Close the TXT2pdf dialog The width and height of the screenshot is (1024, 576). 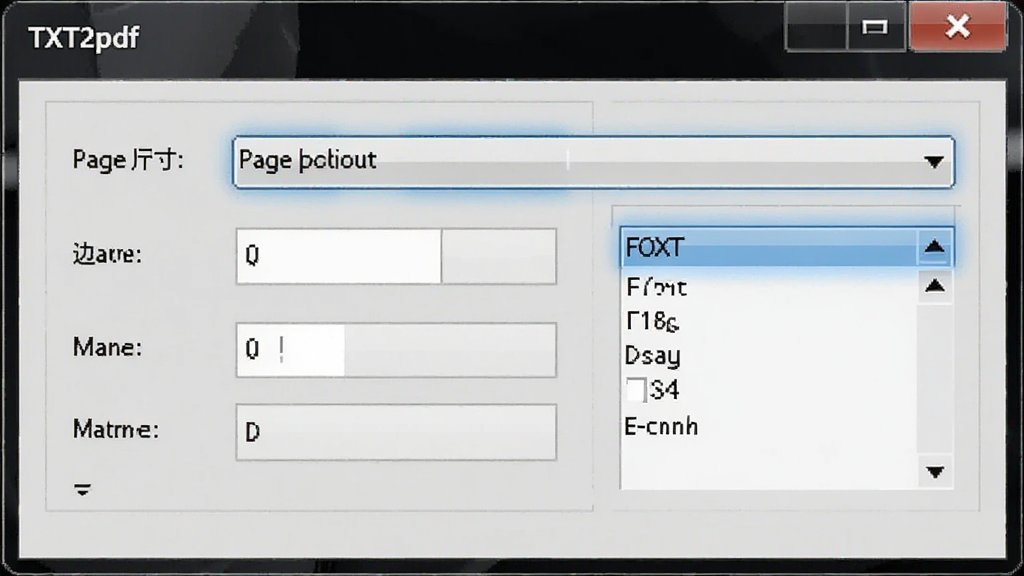(958, 26)
